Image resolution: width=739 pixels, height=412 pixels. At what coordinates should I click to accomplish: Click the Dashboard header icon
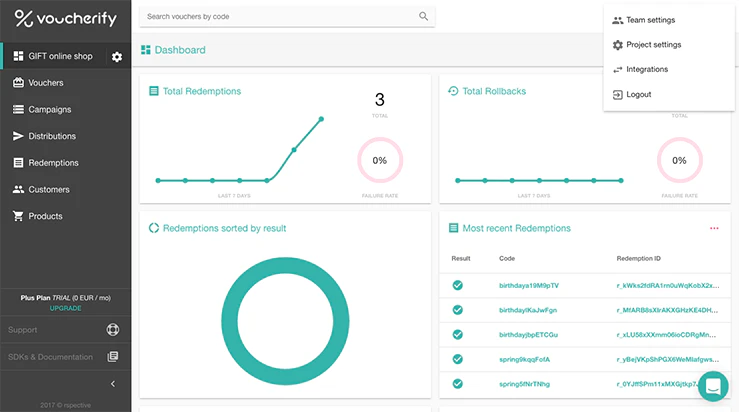(x=146, y=50)
